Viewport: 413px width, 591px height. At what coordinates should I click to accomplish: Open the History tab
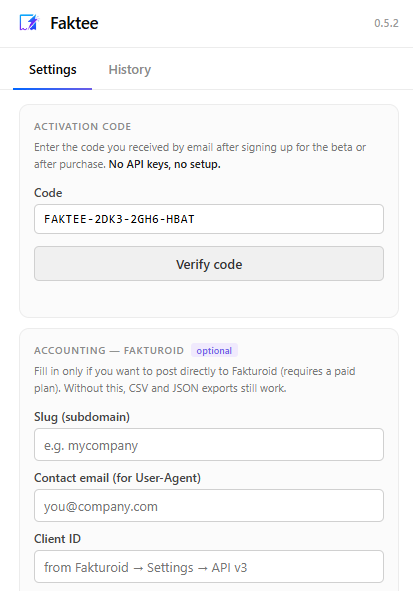[130, 70]
